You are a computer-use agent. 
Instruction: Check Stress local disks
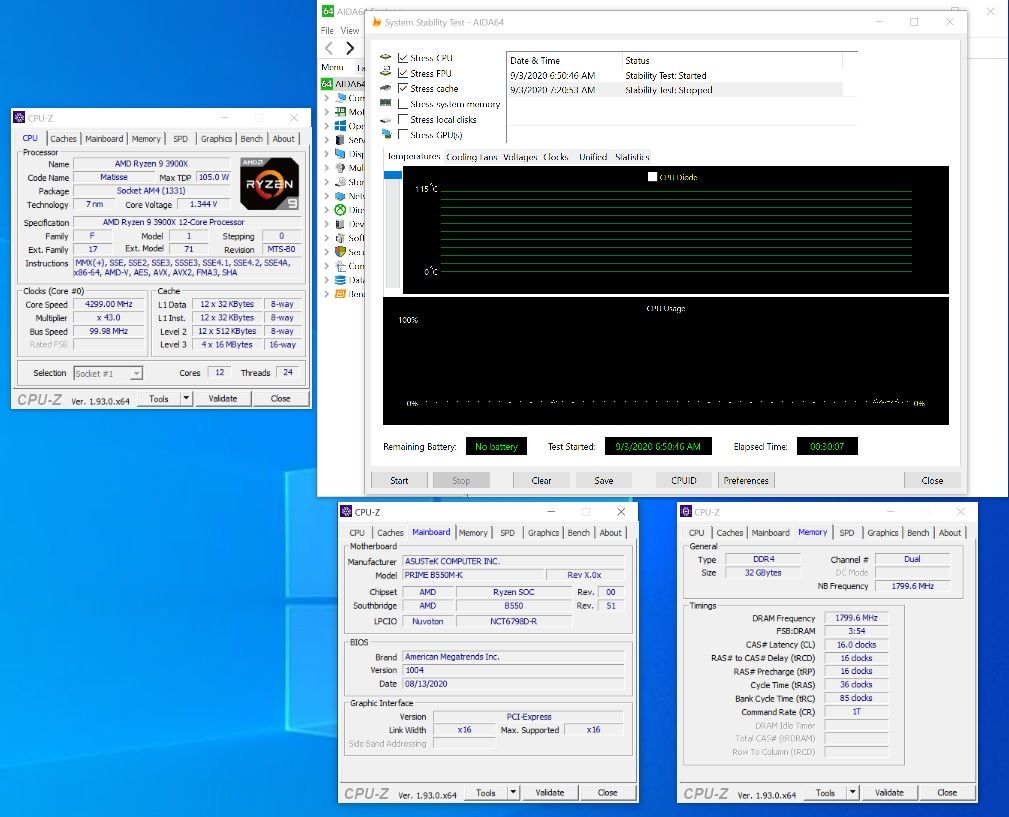(403, 119)
